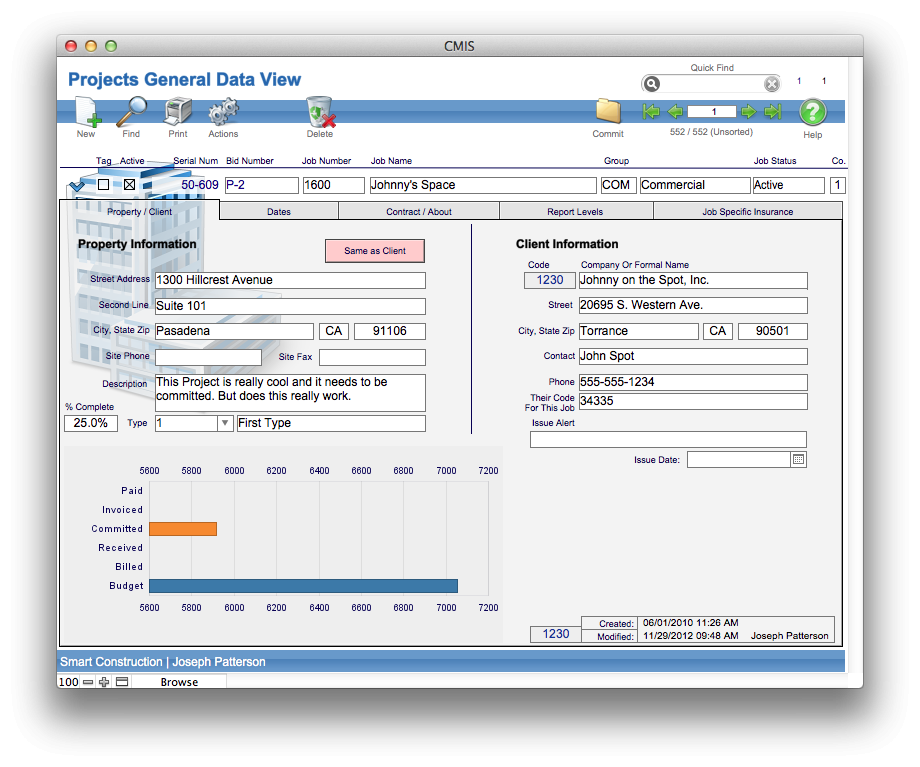Click the blue checkmark beside the record
Image resolution: width=920 pixels, height=767 pixels.
(78, 186)
